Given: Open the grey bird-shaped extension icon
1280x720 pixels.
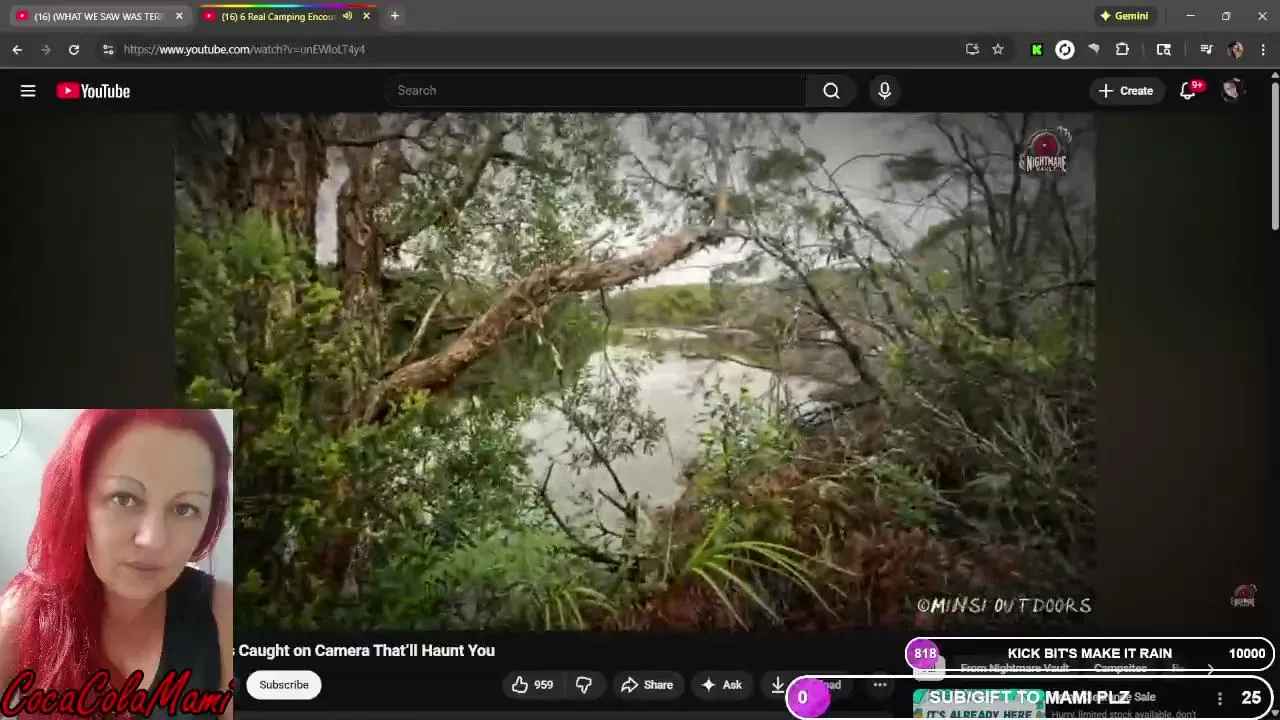Looking at the screenshot, I should [x=1094, y=49].
